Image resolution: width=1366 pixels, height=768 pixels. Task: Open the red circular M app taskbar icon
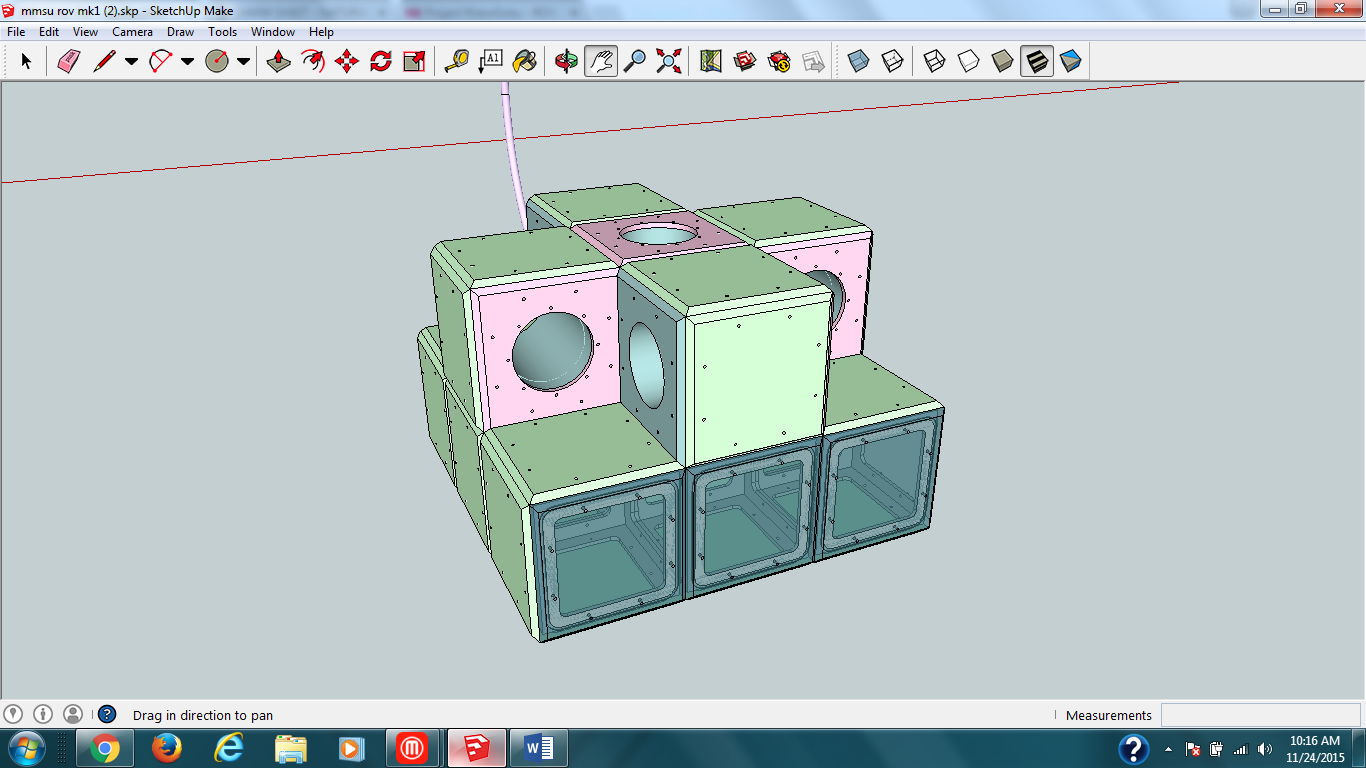pyautogui.click(x=413, y=748)
